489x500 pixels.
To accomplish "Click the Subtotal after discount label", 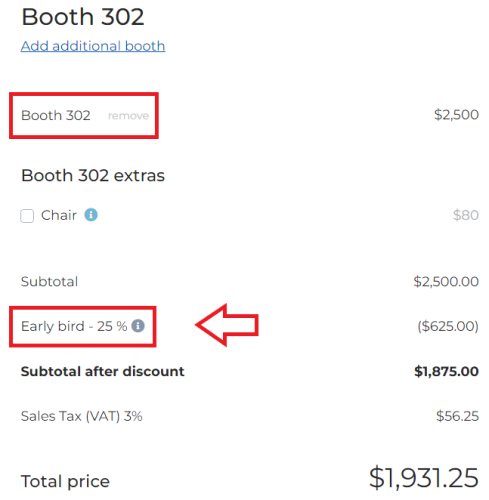I will 102,371.
